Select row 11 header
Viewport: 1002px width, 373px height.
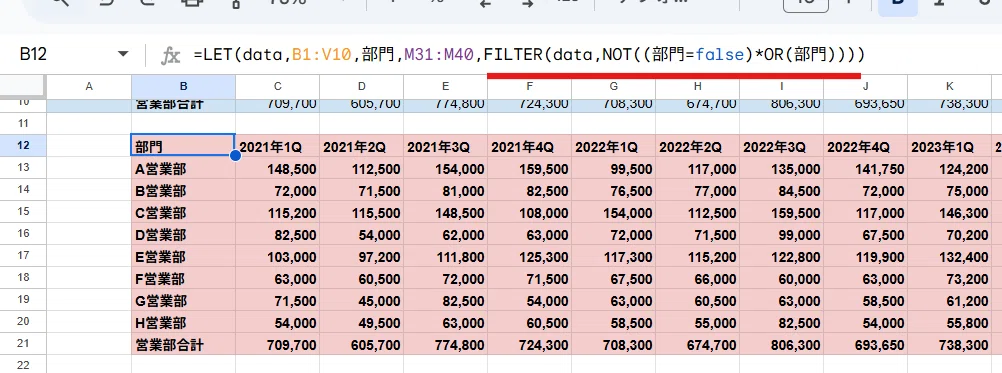click(x=23, y=123)
